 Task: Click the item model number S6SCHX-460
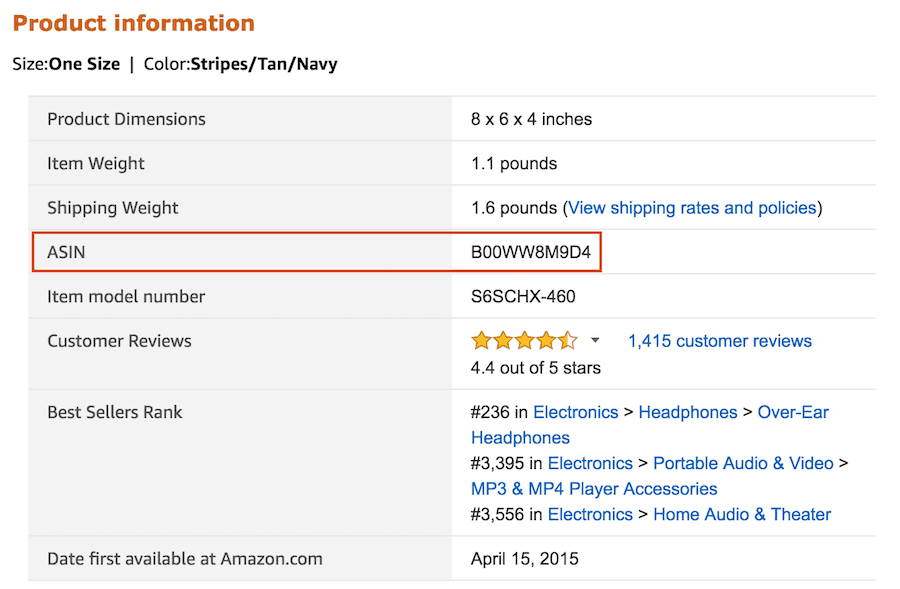pyautogui.click(x=523, y=296)
